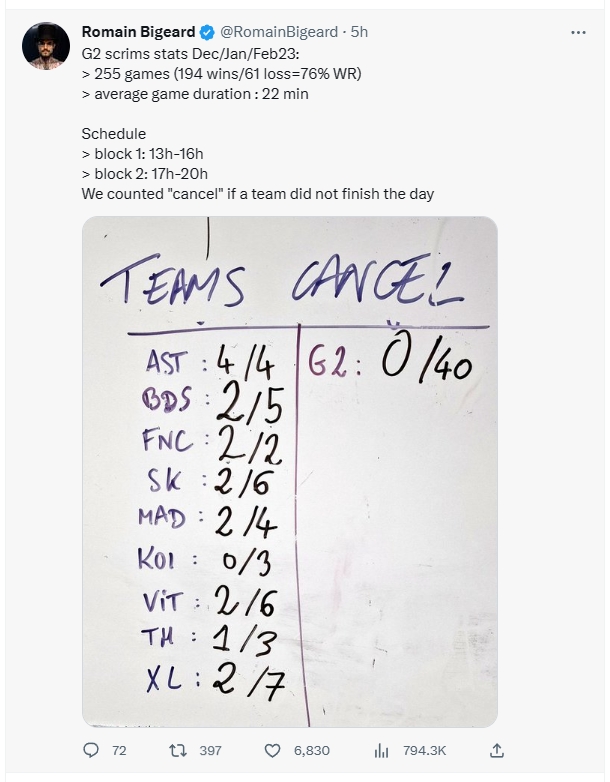The image size is (610, 782).
Task: Click the 397 retweets count
Action: coord(210,751)
